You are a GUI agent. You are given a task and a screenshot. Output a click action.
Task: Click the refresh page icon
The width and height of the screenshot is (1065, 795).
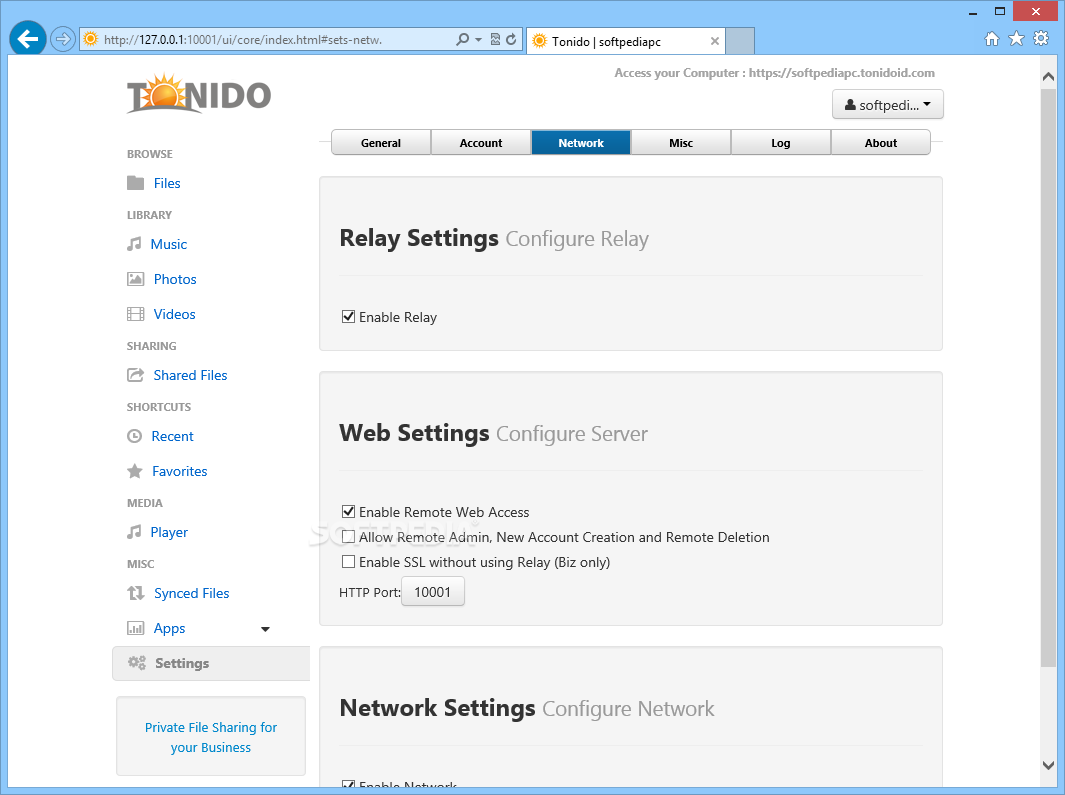point(511,39)
